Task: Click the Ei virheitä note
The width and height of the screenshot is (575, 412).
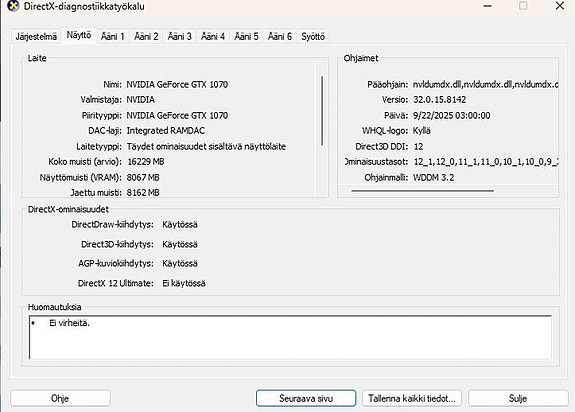Action: pyautogui.click(x=69, y=323)
